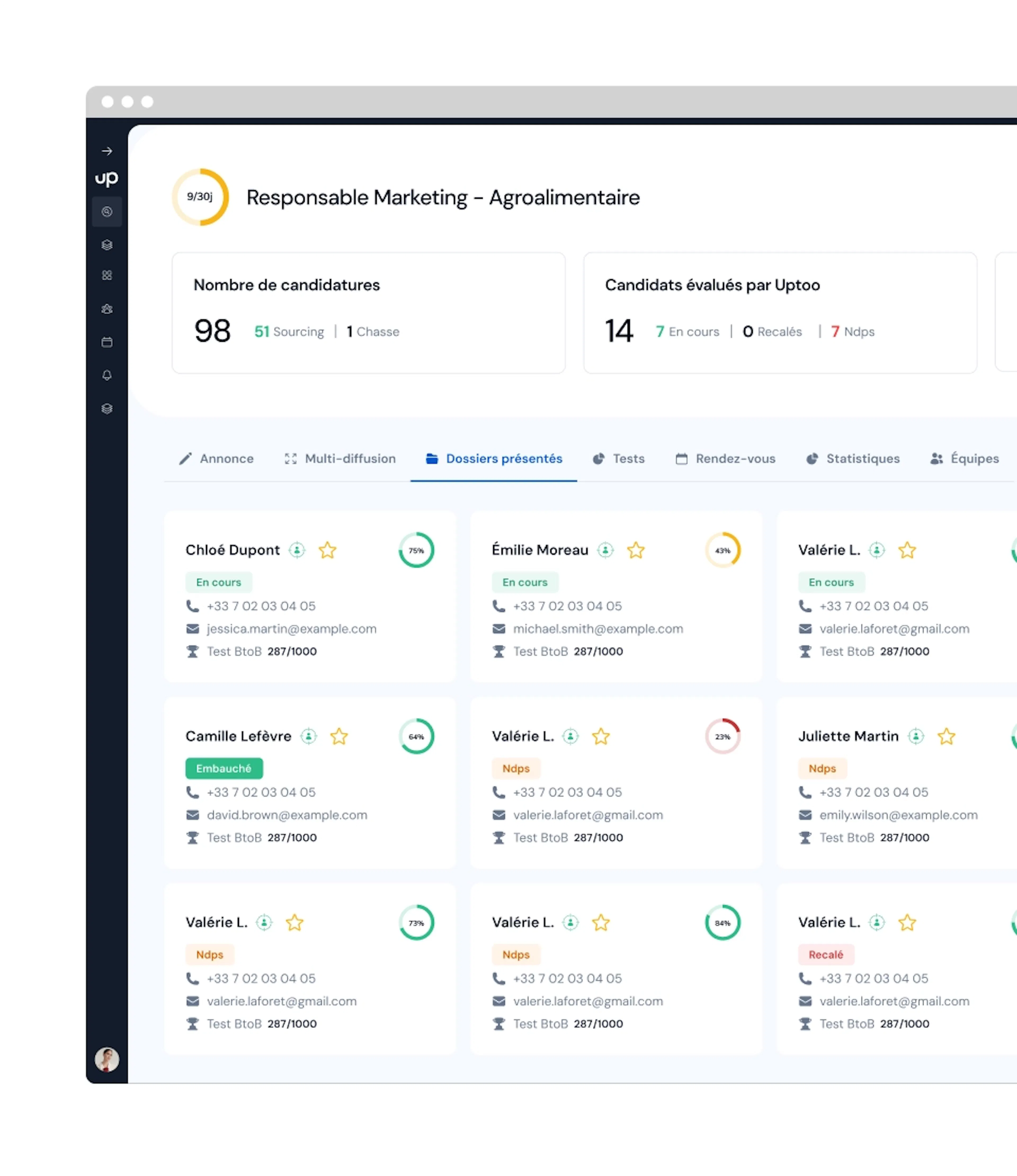The height and width of the screenshot is (1176, 1017).
Task: Open the grid apps icon in sidebar
Action: (107, 275)
